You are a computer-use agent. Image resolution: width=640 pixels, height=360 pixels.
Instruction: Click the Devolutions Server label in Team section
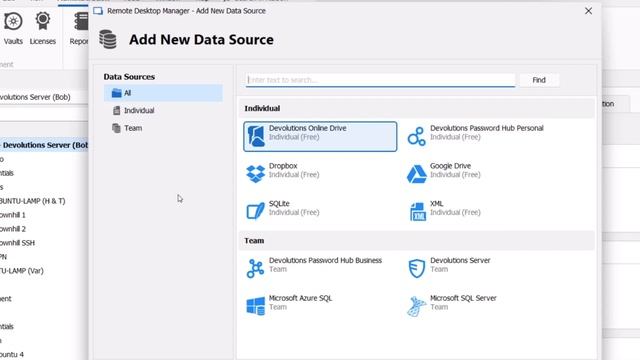coord(460,260)
